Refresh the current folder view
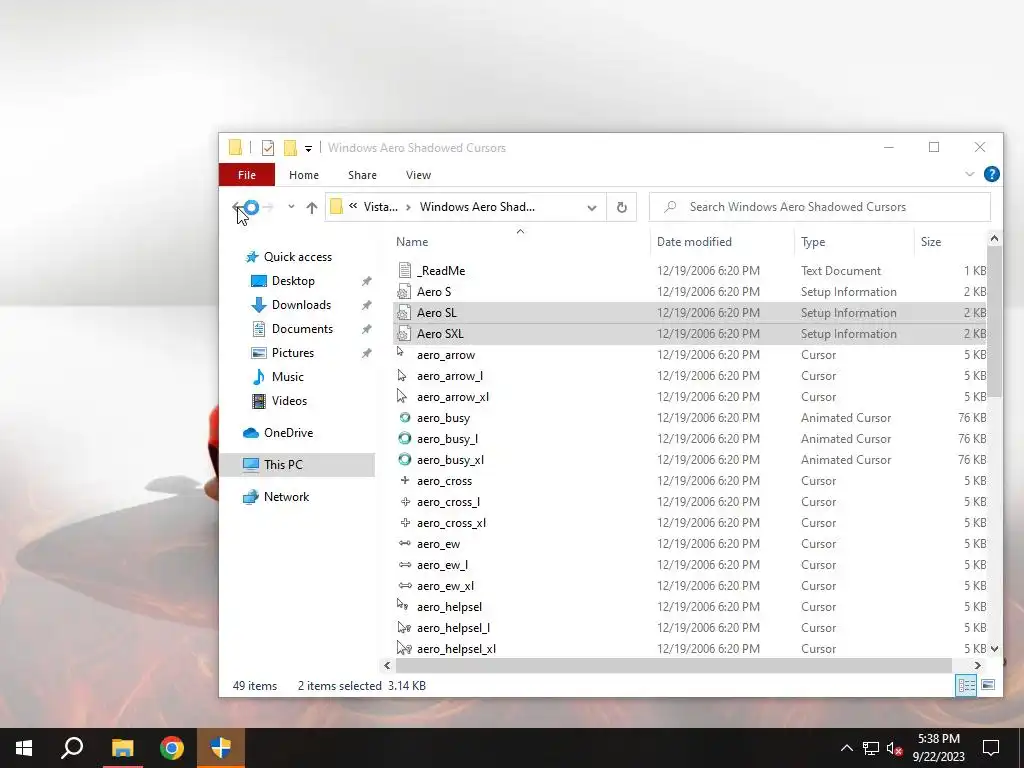Image resolution: width=1024 pixels, height=768 pixels. [622, 207]
